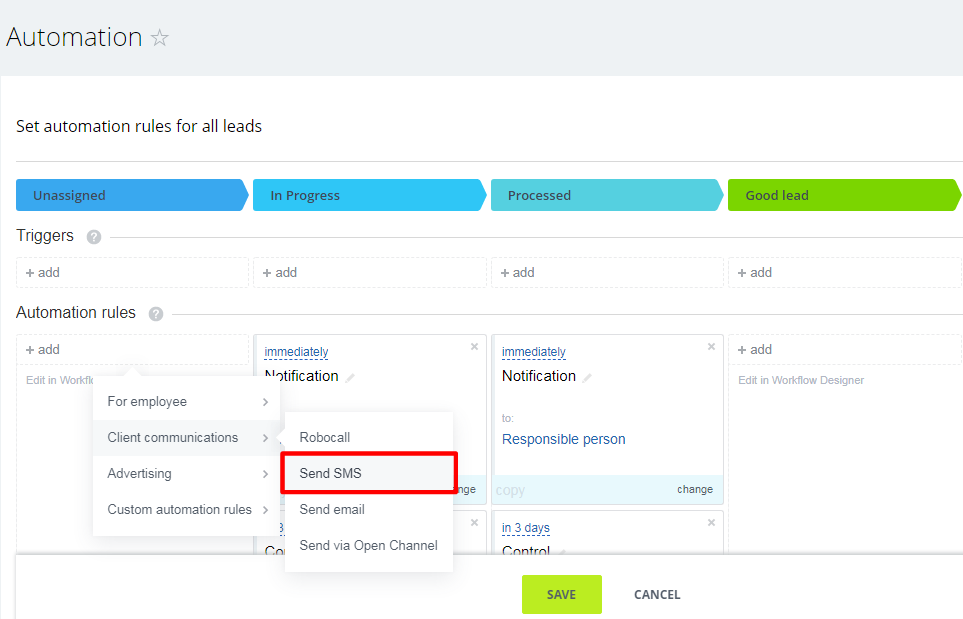Click the Triggers help question mark icon
Screen dimensions: 963x619
pos(94,237)
